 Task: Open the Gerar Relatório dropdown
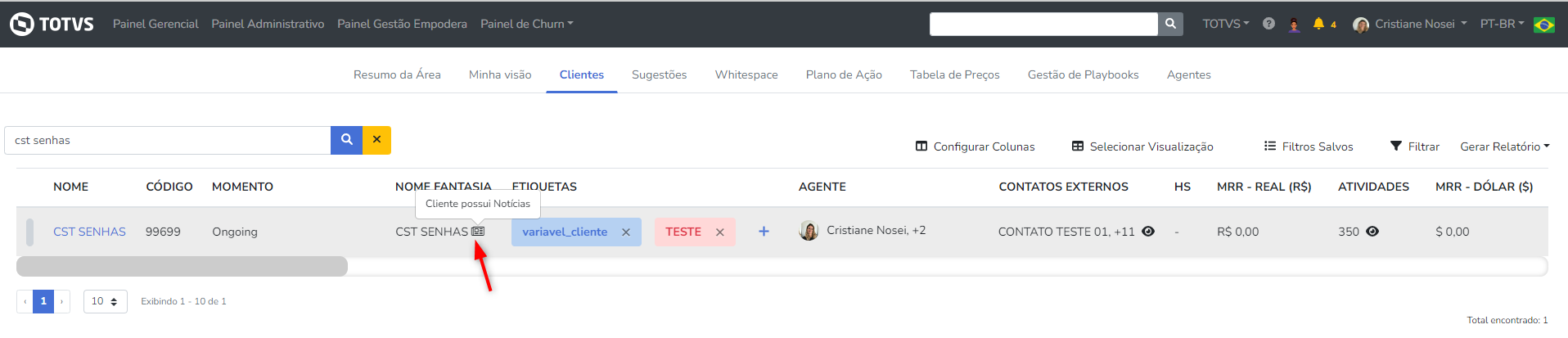click(1504, 146)
